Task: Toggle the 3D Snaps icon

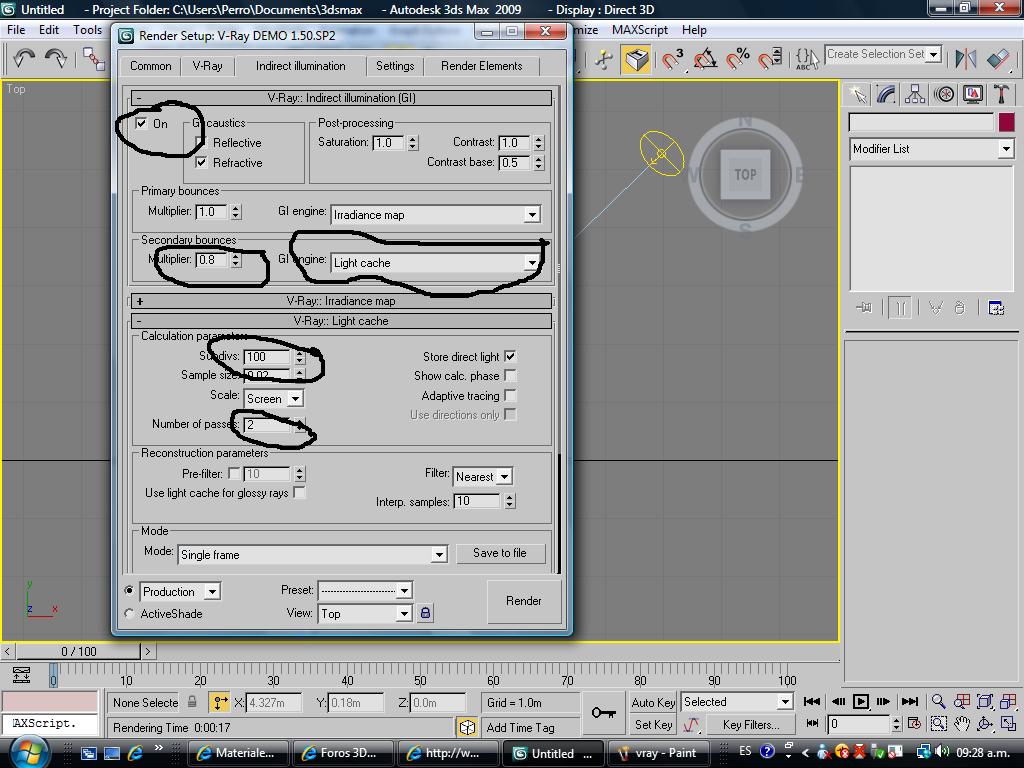Action: [x=672, y=59]
